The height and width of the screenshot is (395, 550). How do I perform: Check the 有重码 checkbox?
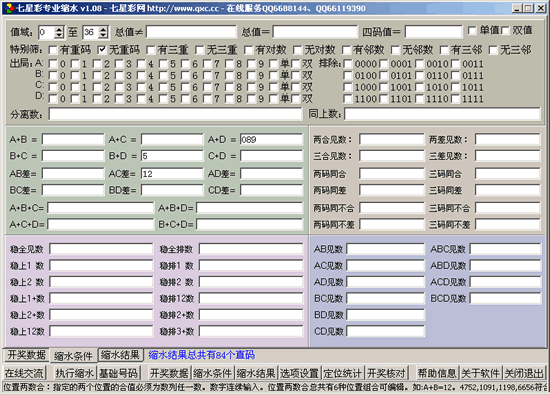pos(53,50)
